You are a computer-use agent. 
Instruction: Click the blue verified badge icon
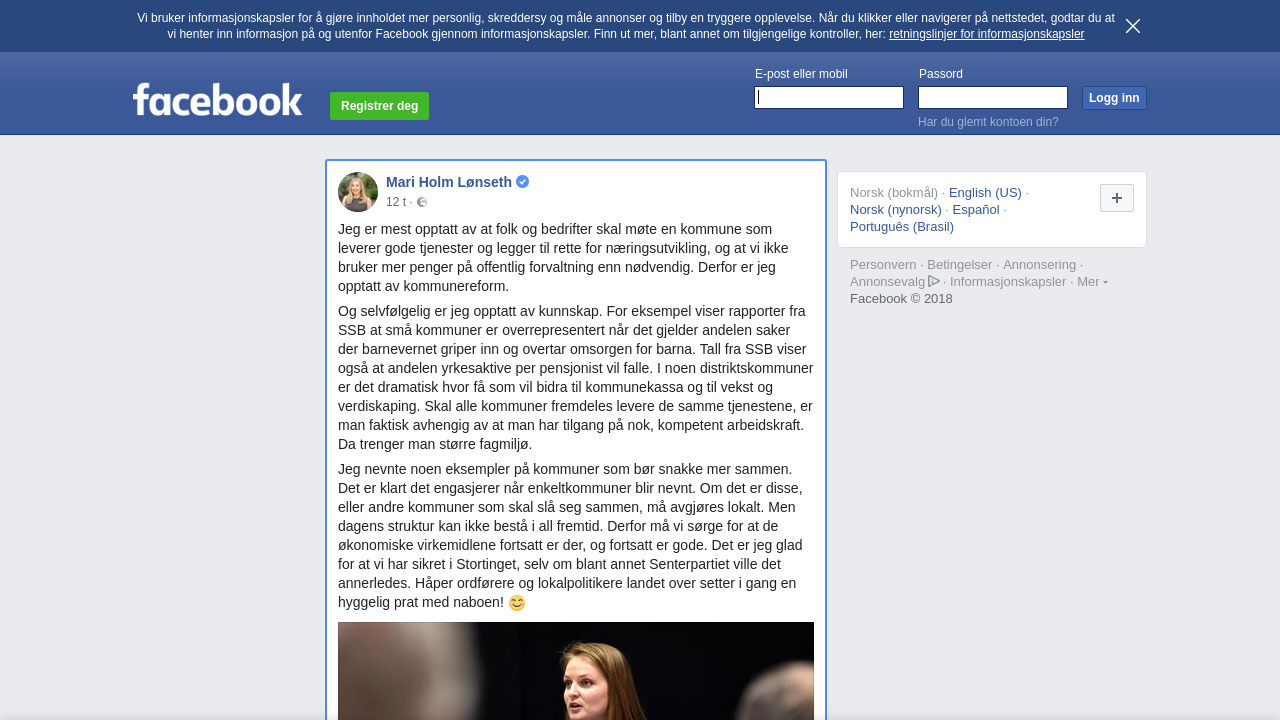click(x=522, y=182)
